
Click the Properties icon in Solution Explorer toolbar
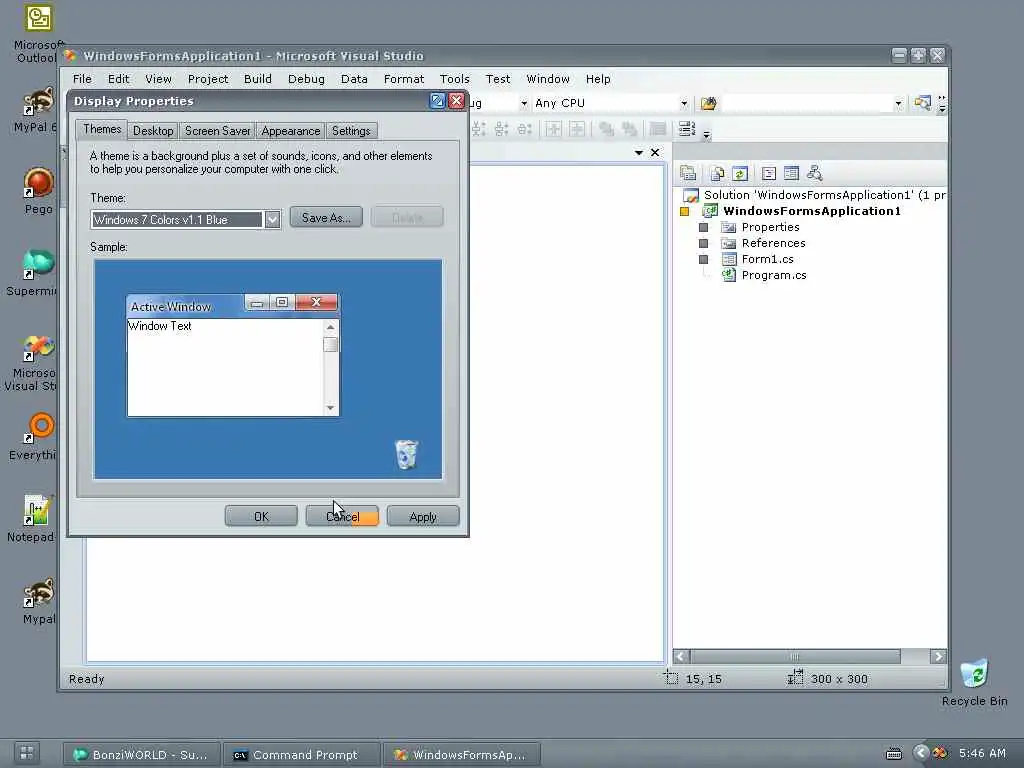687,173
